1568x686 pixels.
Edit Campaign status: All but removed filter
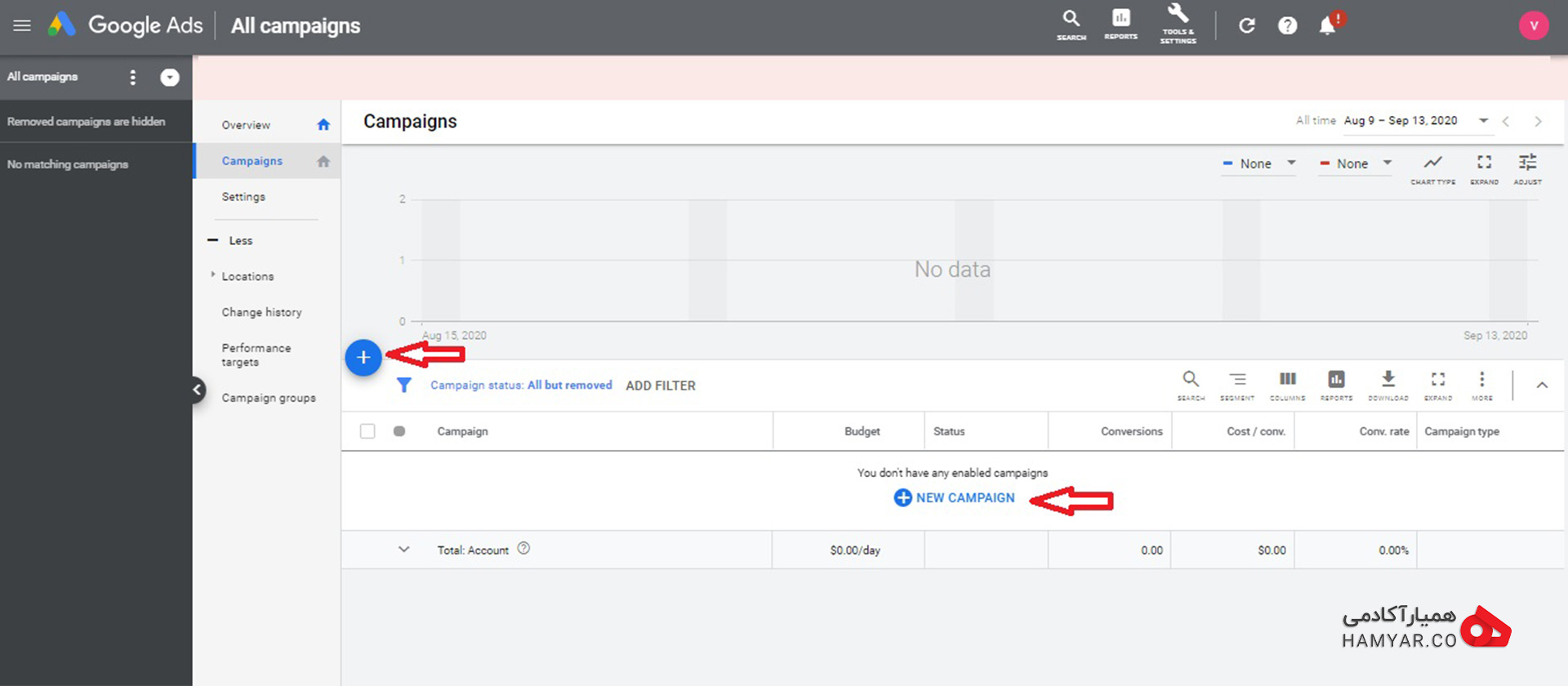point(521,385)
